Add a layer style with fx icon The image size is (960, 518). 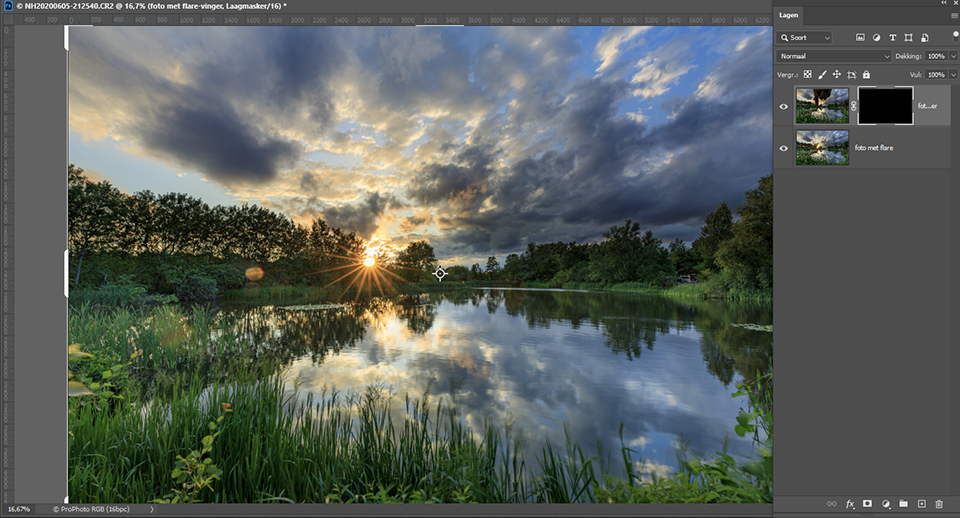850,504
